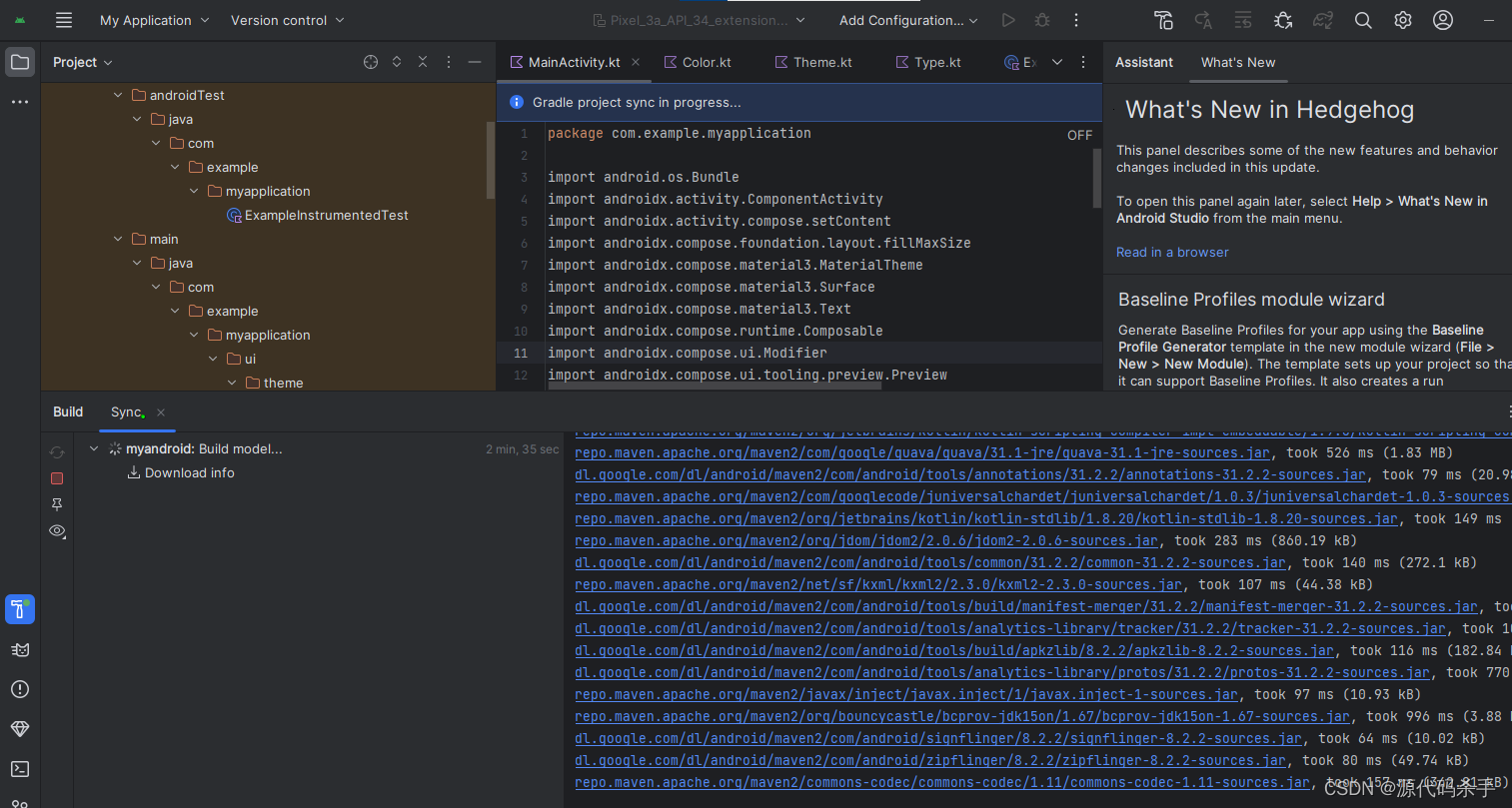Open kotlin-stdlib-1.8.20-sources.jar link
The height and width of the screenshot is (808, 1512).
point(986,518)
